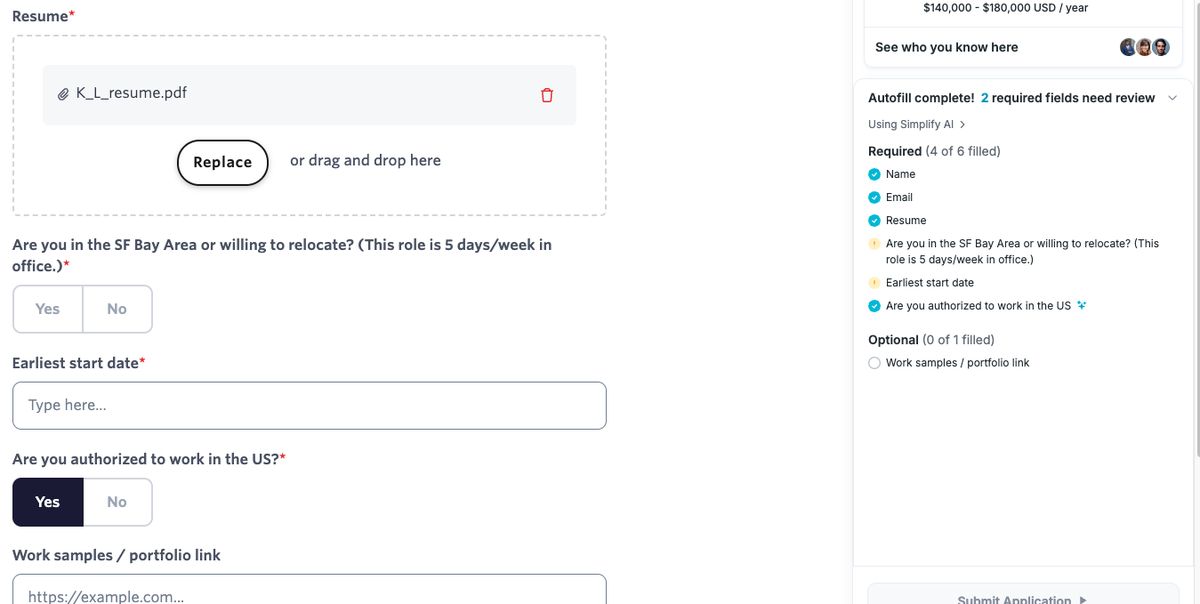Click the connections avatars next to See who you know

(x=1144, y=47)
